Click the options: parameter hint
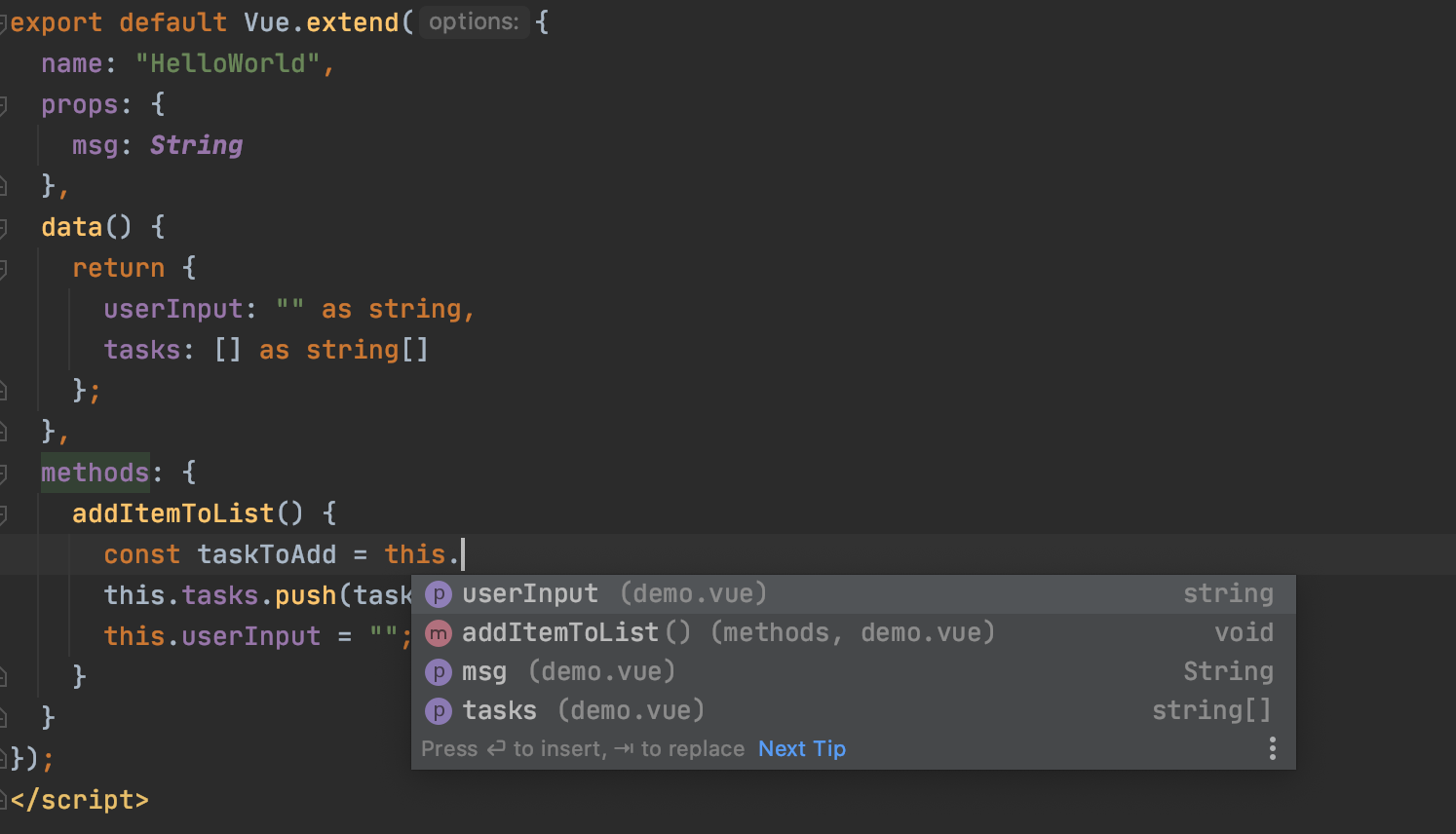Image resolution: width=1456 pixels, height=834 pixels. [474, 21]
